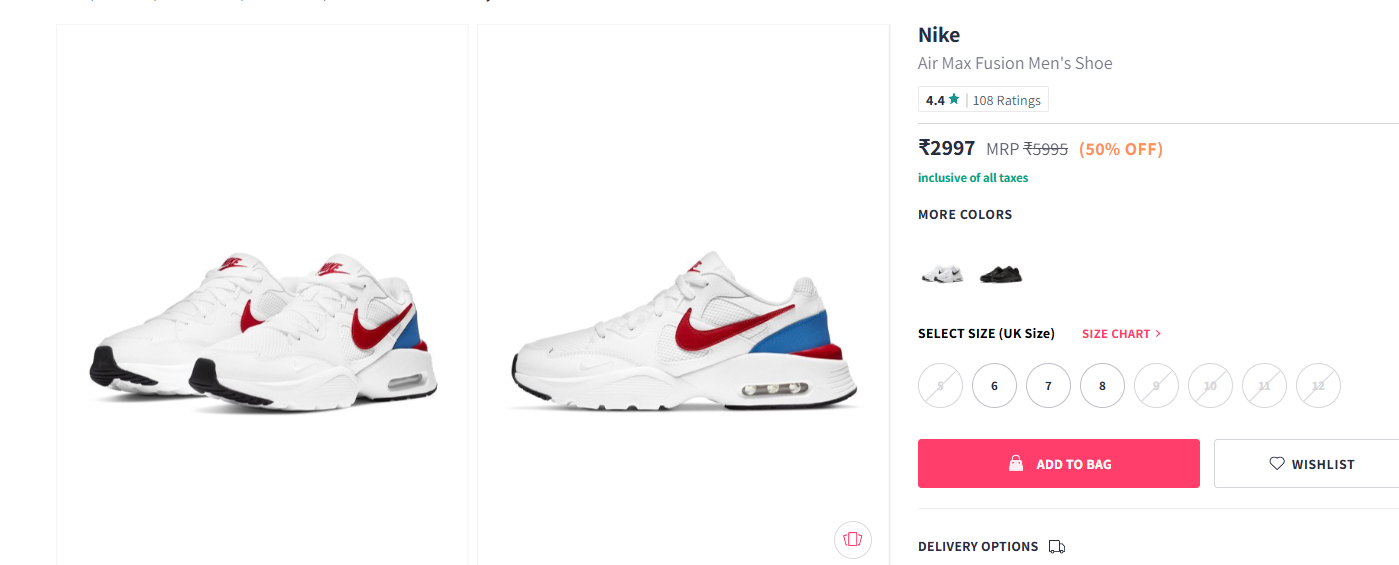Select UK size 6
1399x565 pixels.
click(x=994, y=386)
